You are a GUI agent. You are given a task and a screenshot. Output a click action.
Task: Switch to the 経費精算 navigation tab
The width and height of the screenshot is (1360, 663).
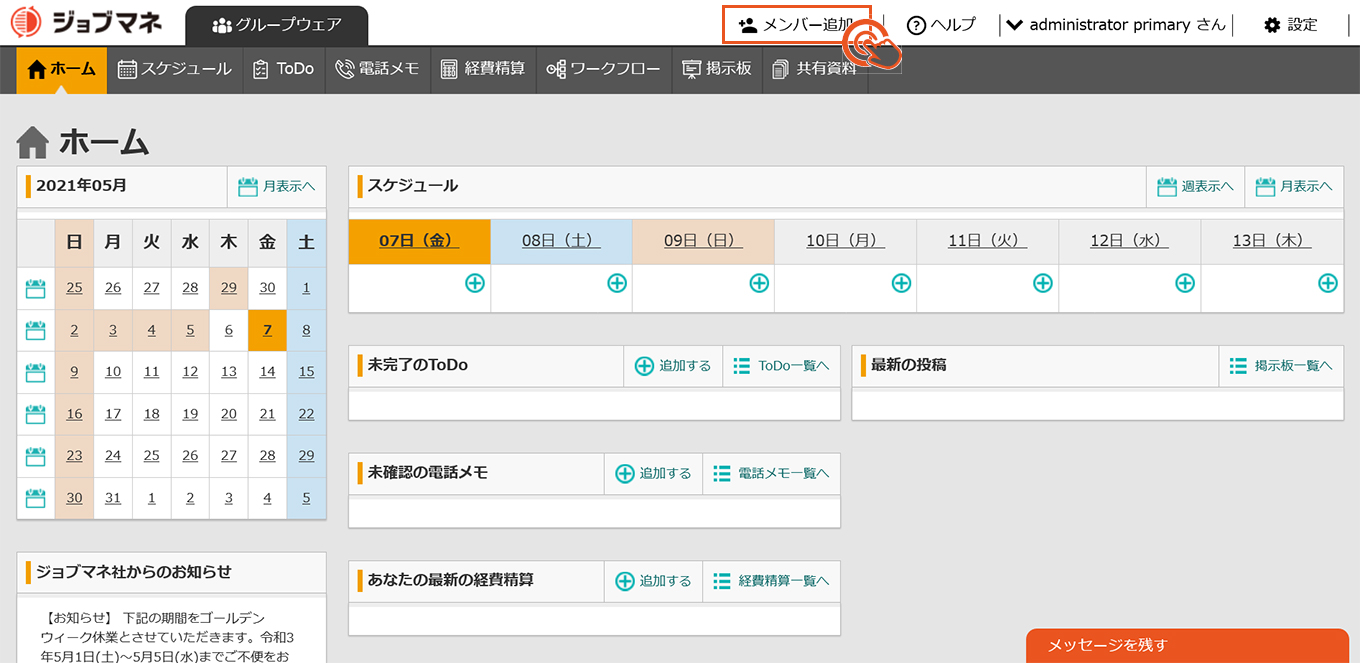pos(483,69)
